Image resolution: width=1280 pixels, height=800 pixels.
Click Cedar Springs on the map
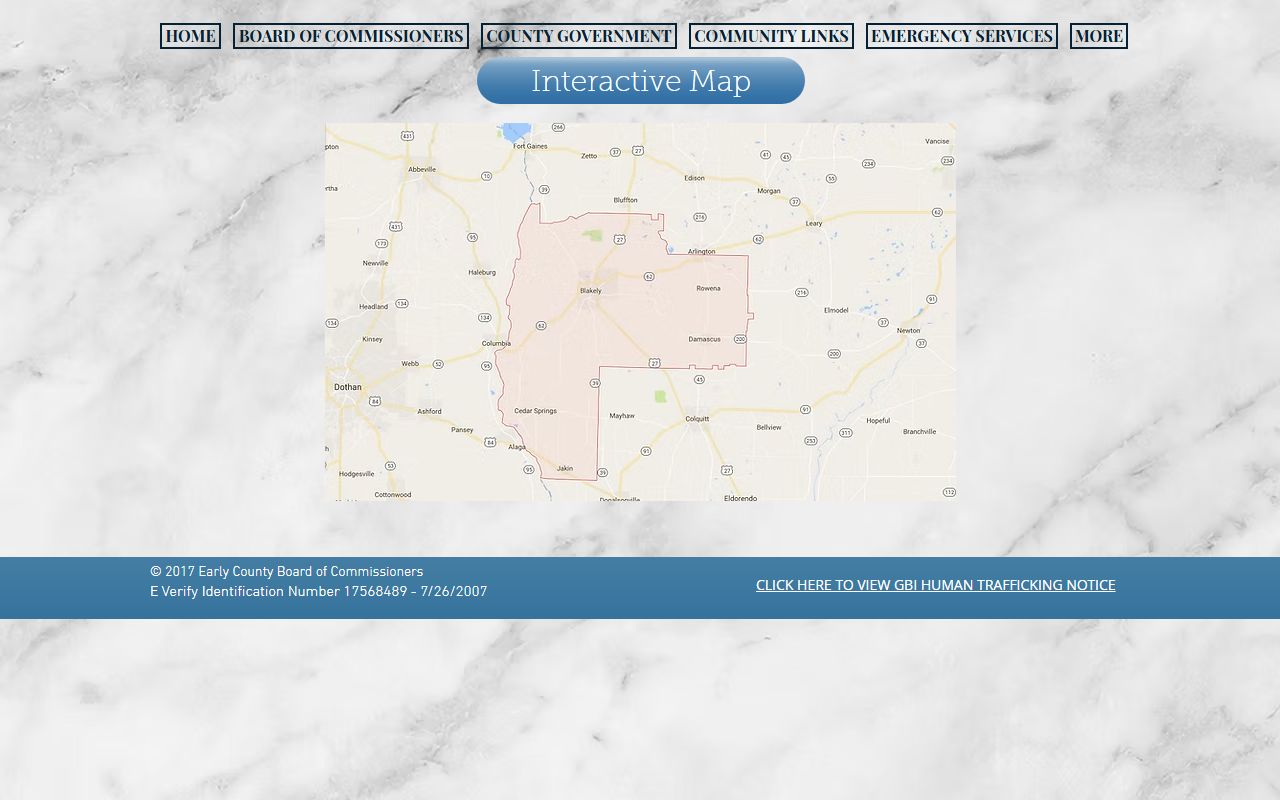(535, 411)
